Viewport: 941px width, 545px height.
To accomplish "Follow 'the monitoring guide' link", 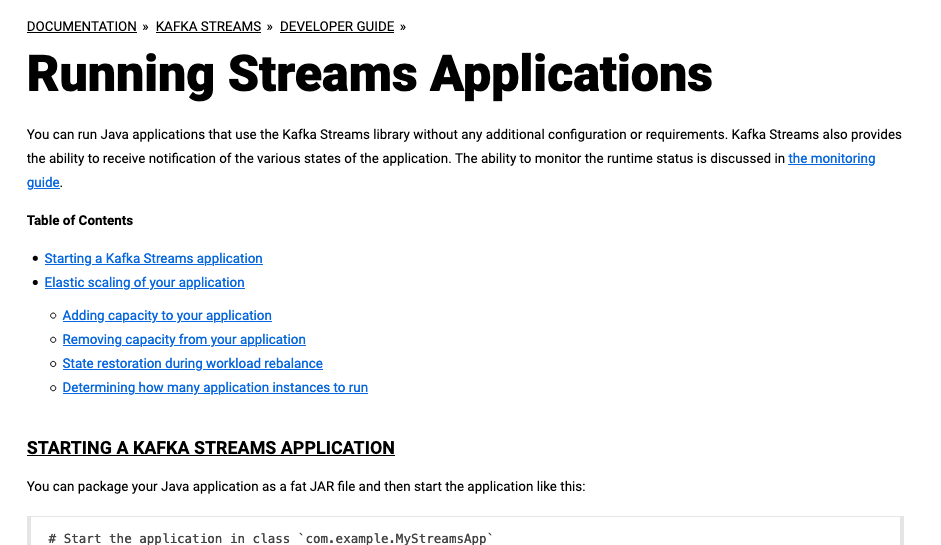I will click(x=831, y=158).
